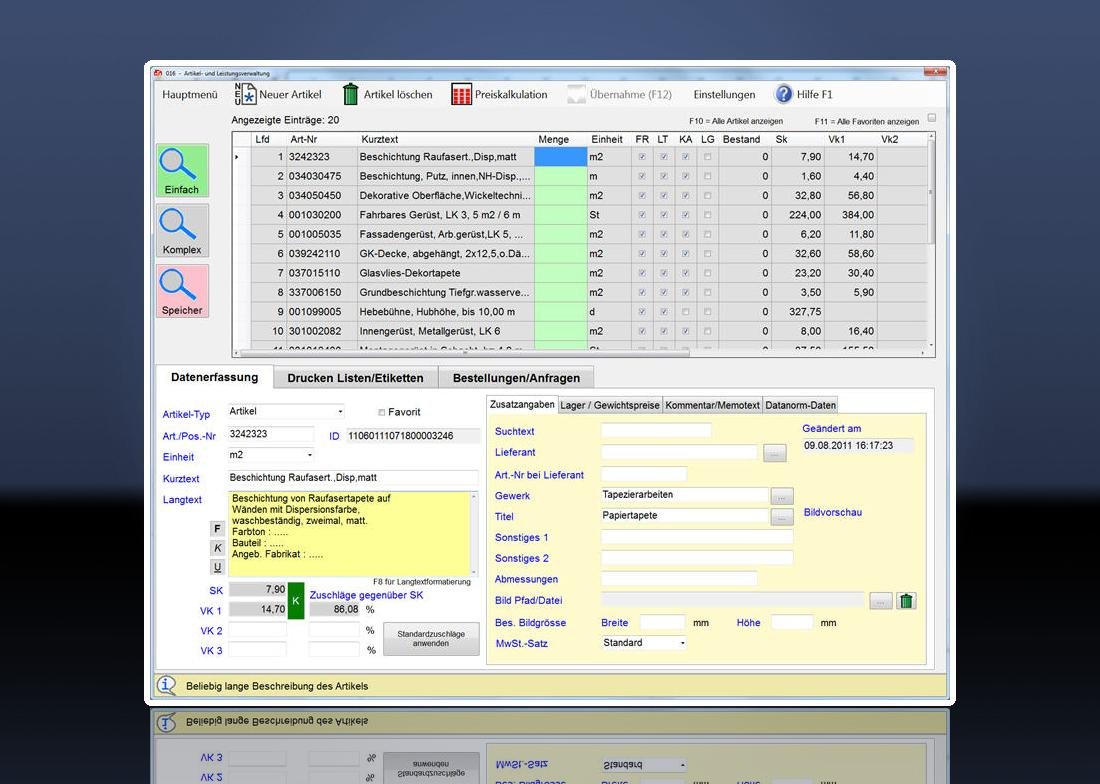Screen dimensions: 1100x784
Task: Open Hilfe F1 help icon
Action: point(784,94)
